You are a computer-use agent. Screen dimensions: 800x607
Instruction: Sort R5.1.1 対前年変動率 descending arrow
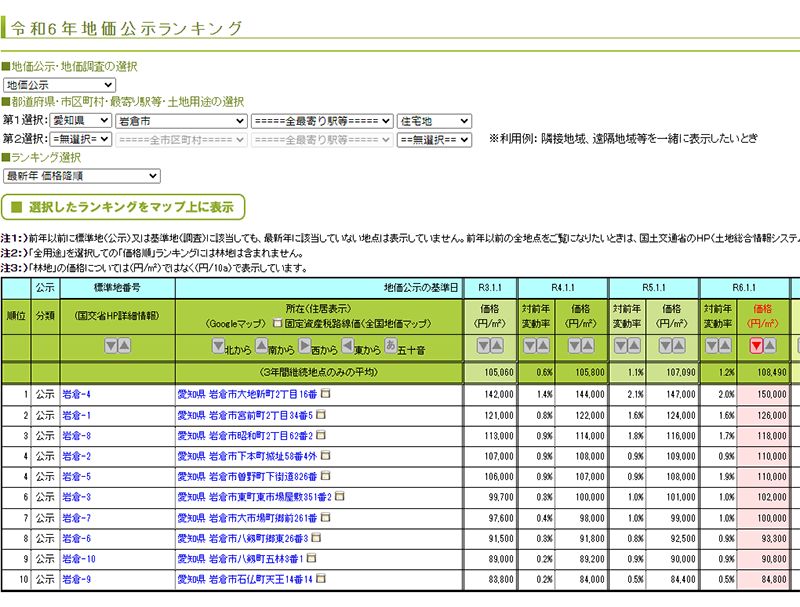(621, 346)
